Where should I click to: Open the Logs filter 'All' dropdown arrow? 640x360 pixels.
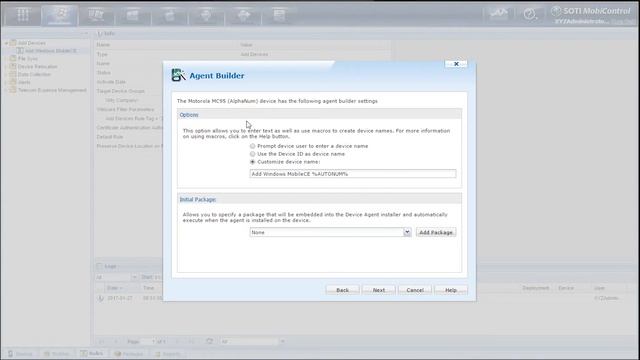click(x=134, y=277)
